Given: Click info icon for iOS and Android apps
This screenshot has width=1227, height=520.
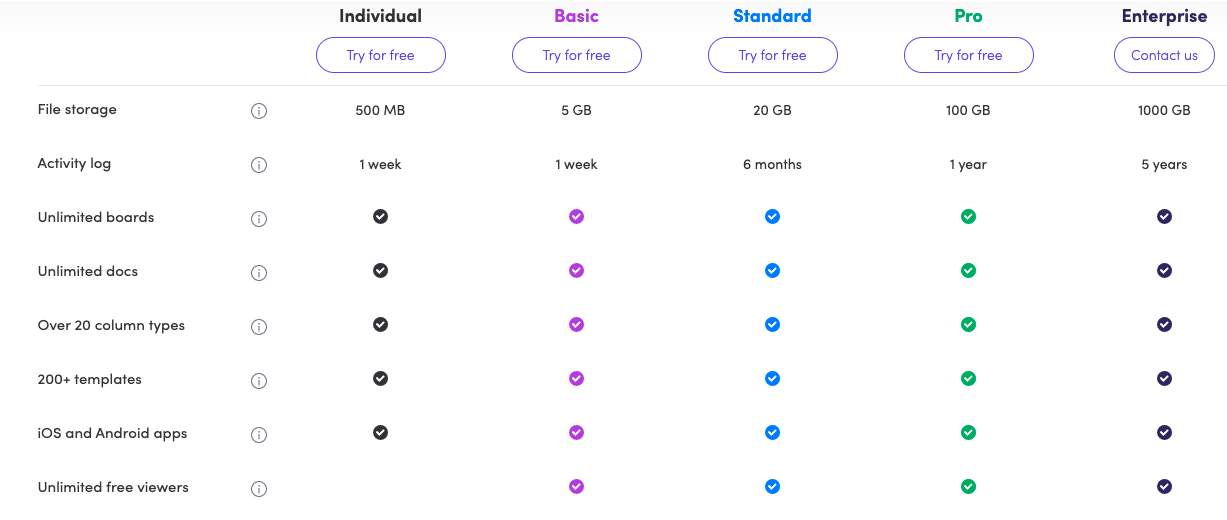Looking at the screenshot, I should pyautogui.click(x=259, y=435).
